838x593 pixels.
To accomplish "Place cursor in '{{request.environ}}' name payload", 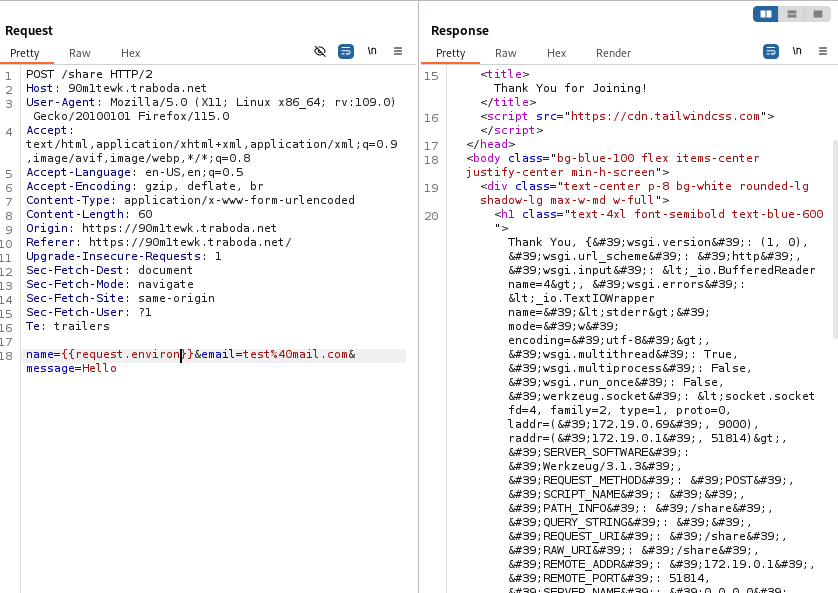I will click(x=127, y=354).
